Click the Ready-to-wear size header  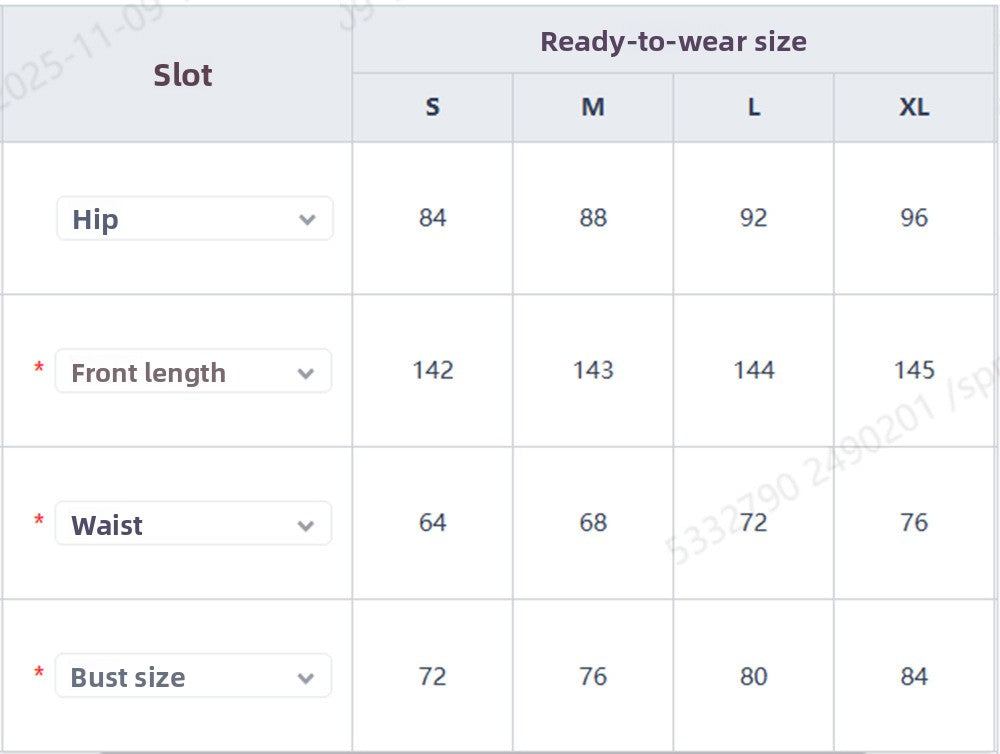coord(674,42)
